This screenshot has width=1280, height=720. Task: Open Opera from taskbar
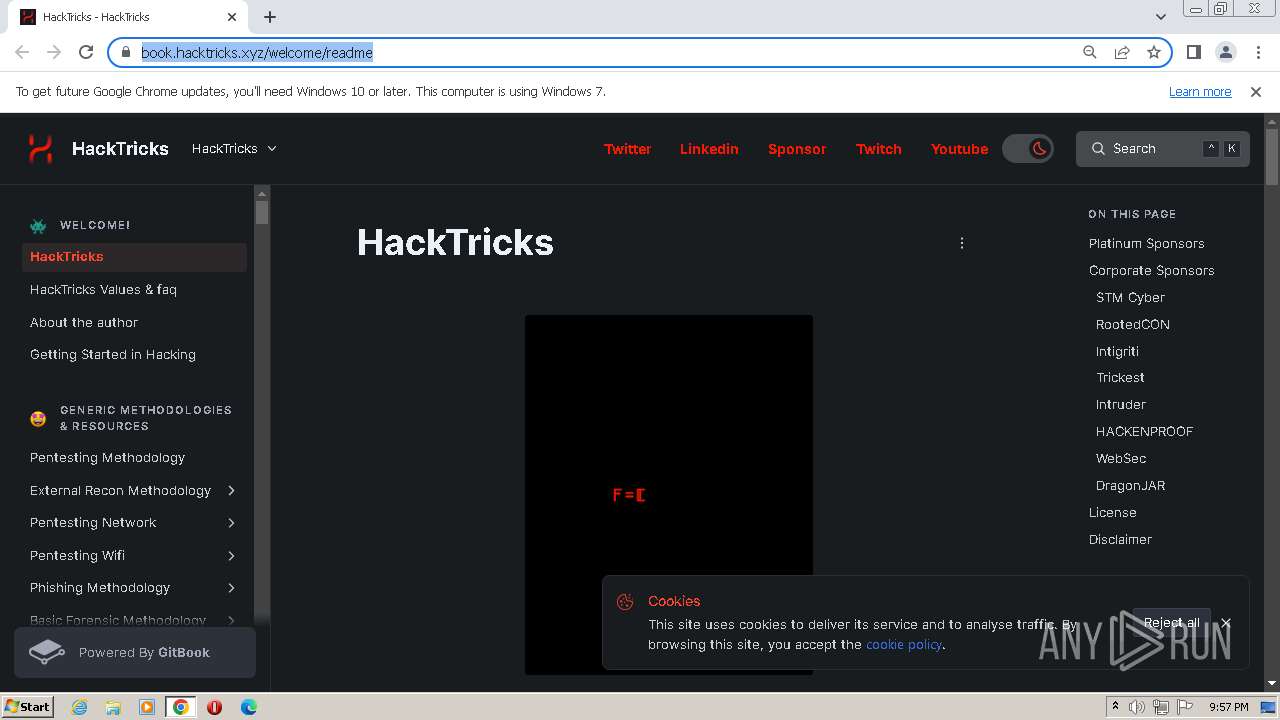(214, 707)
